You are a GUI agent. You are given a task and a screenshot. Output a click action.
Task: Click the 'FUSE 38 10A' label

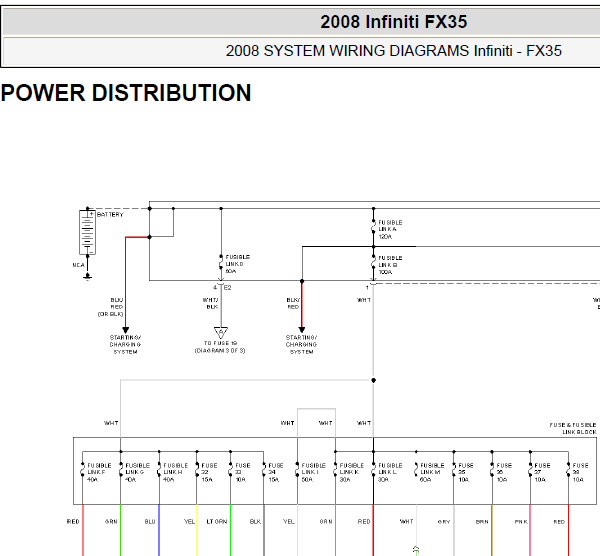(x=580, y=472)
